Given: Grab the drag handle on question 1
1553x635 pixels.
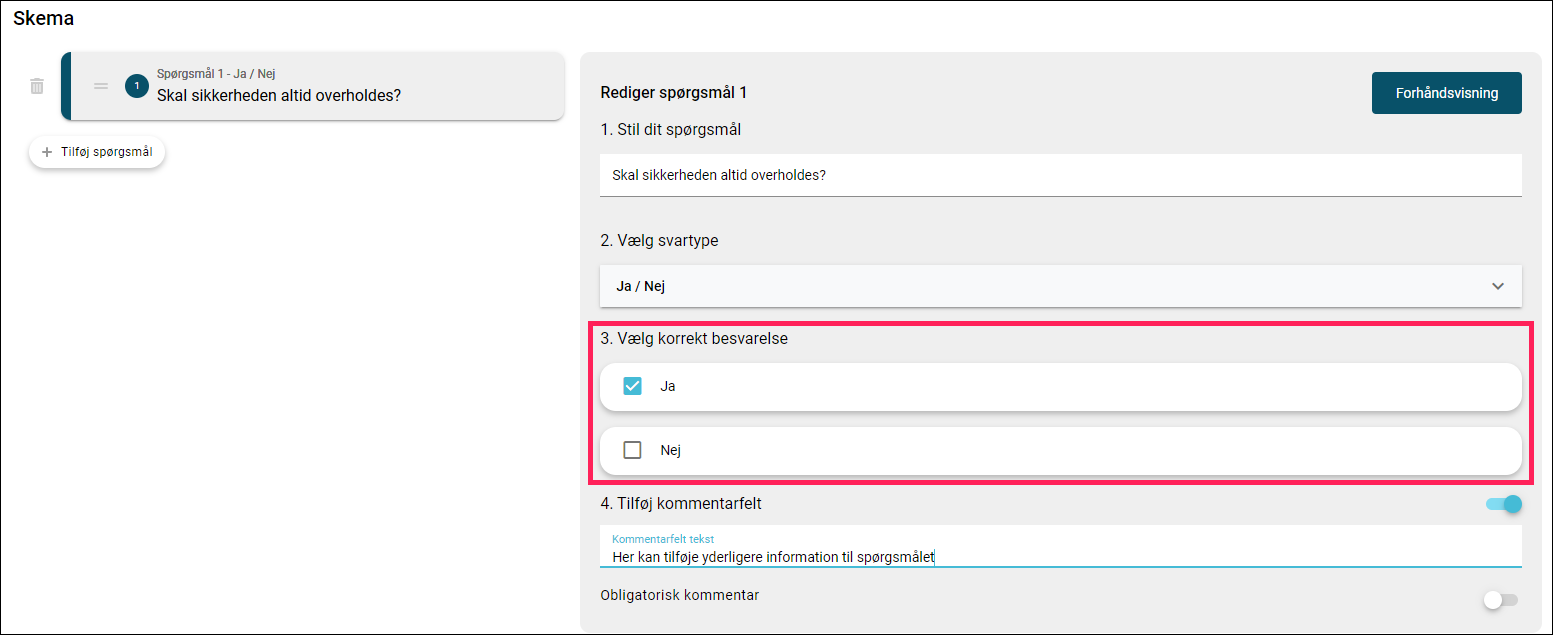Looking at the screenshot, I should [101, 86].
